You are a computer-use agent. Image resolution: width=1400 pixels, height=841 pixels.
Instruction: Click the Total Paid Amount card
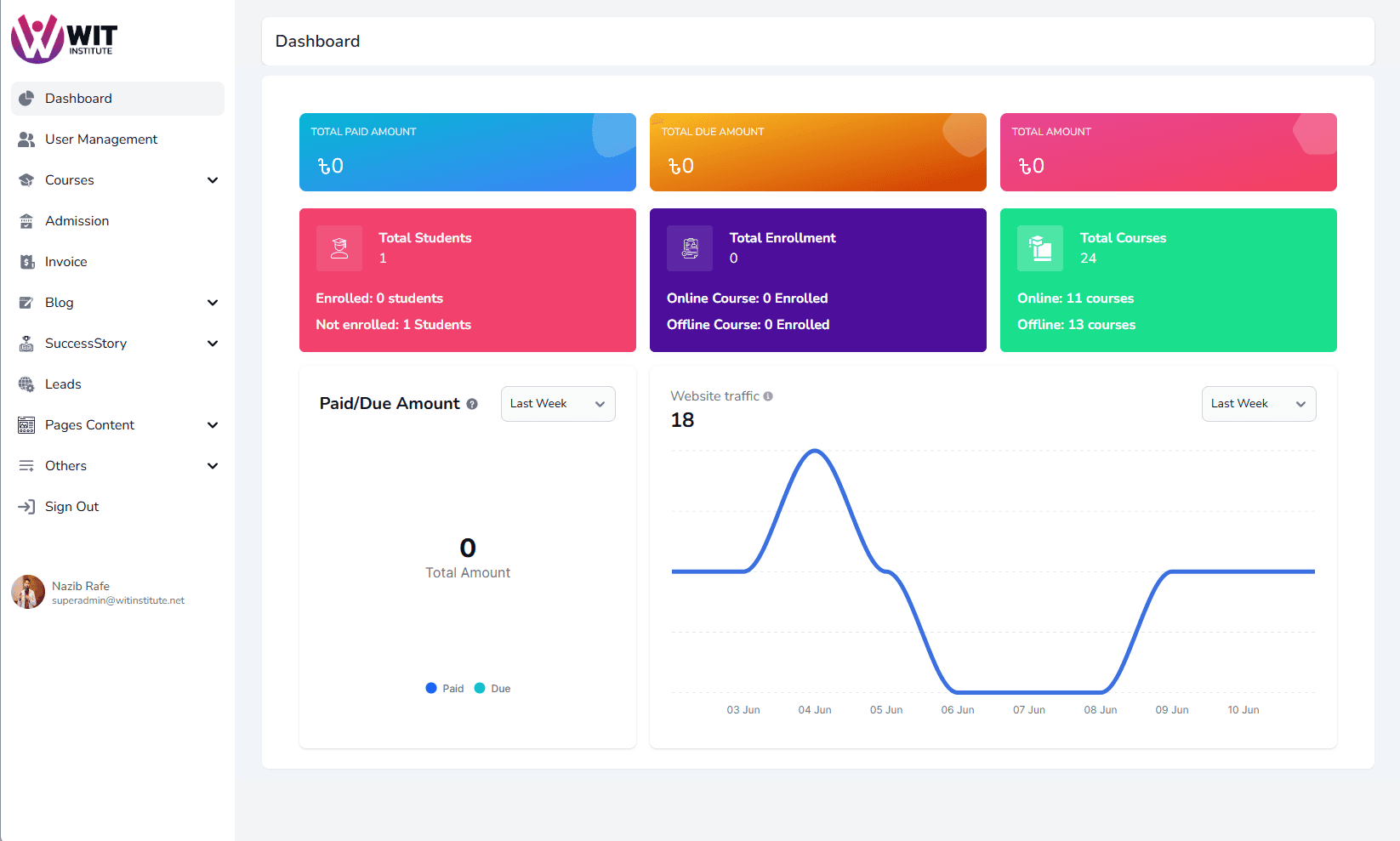pyautogui.click(x=468, y=152)
